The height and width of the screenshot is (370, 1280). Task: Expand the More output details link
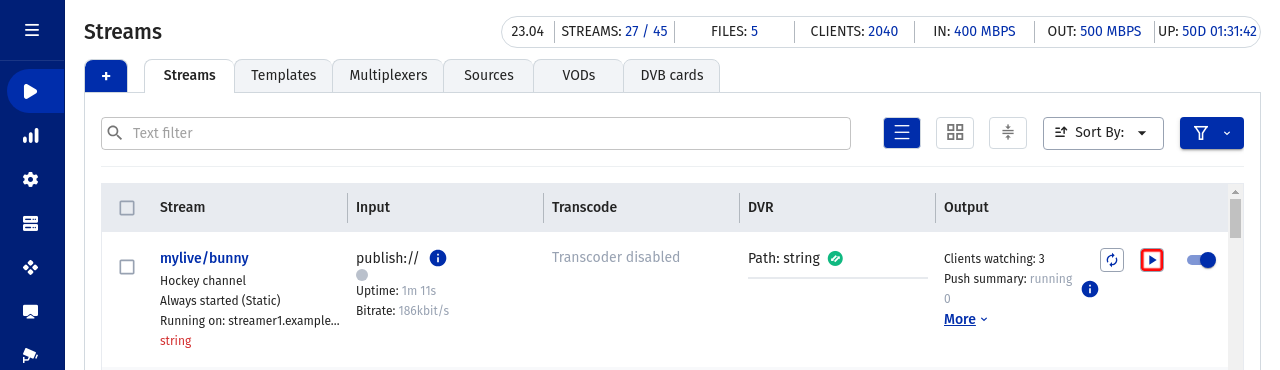pos(966,319)
